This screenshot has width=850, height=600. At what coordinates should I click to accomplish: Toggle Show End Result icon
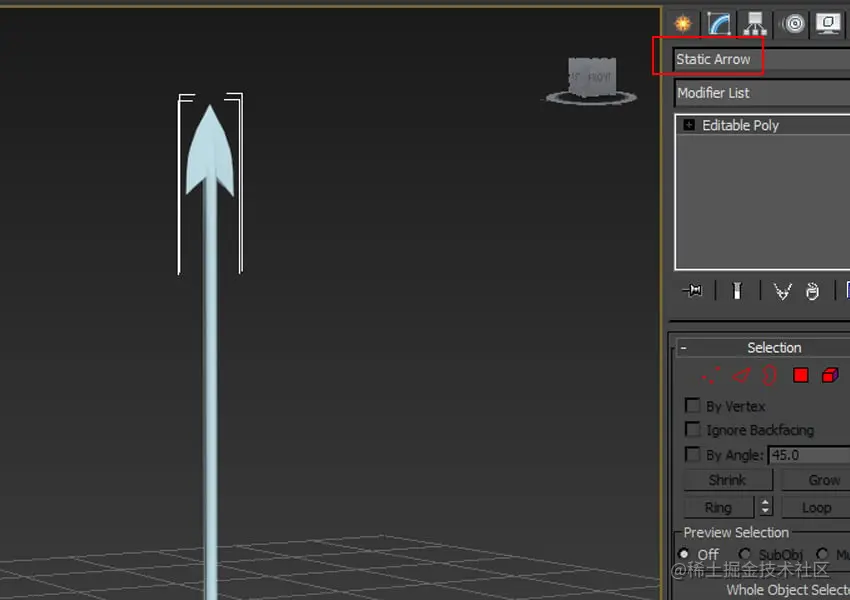[x=737, y=291]
